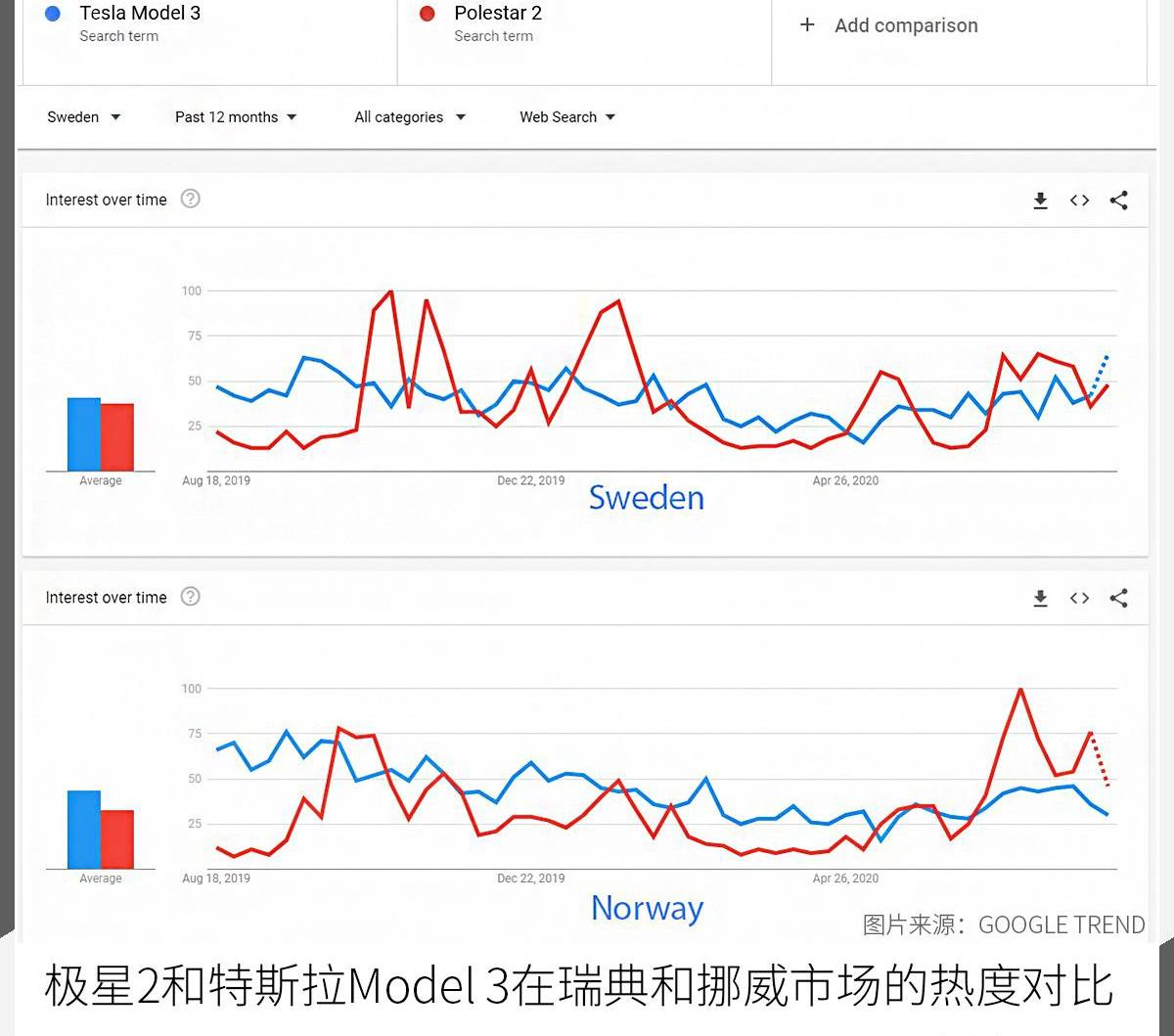
Task: Click the Interest over time heading for Norway
Action: [x=107, y=598]
